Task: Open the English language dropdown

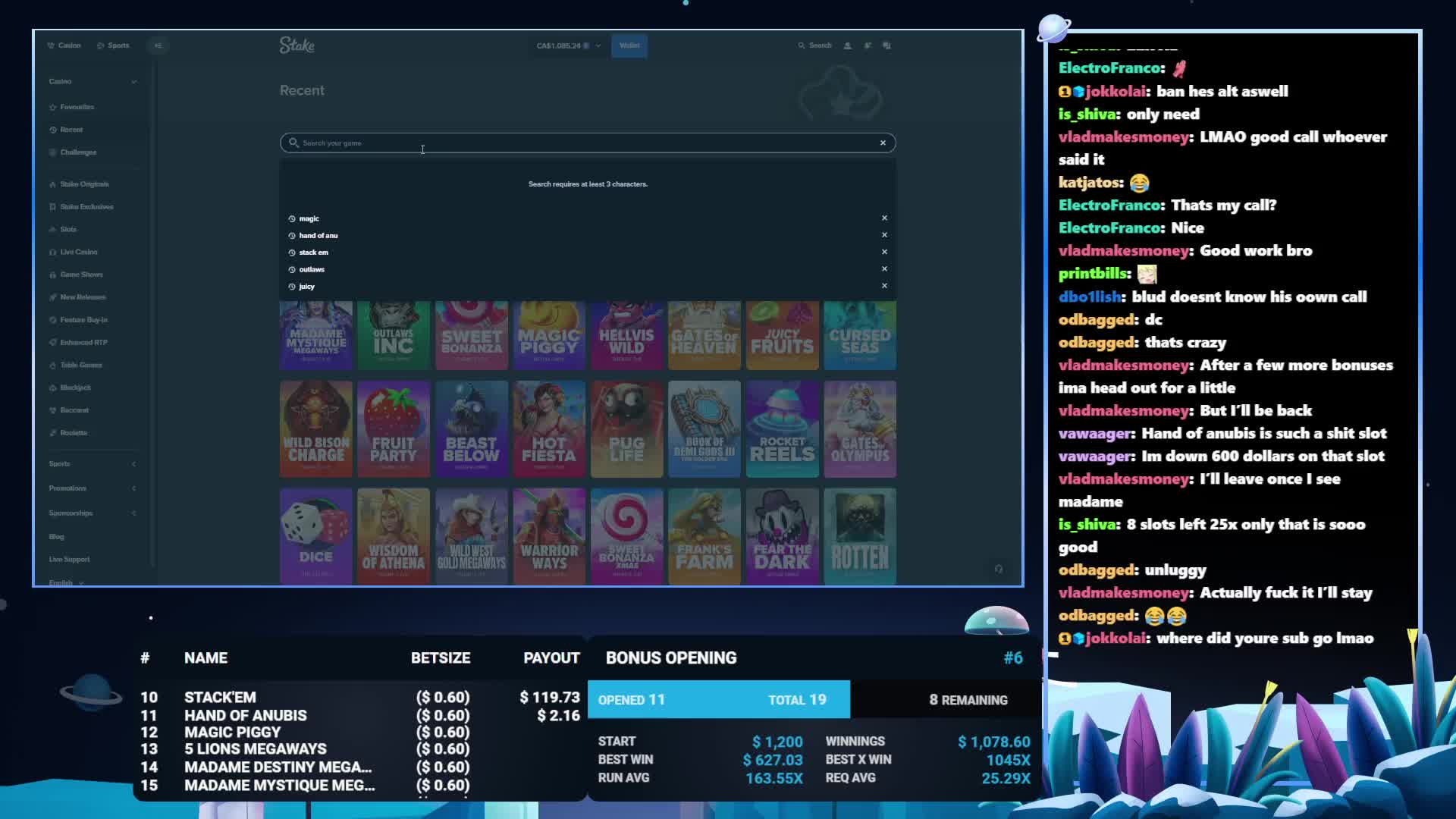Action: (67, 582)
